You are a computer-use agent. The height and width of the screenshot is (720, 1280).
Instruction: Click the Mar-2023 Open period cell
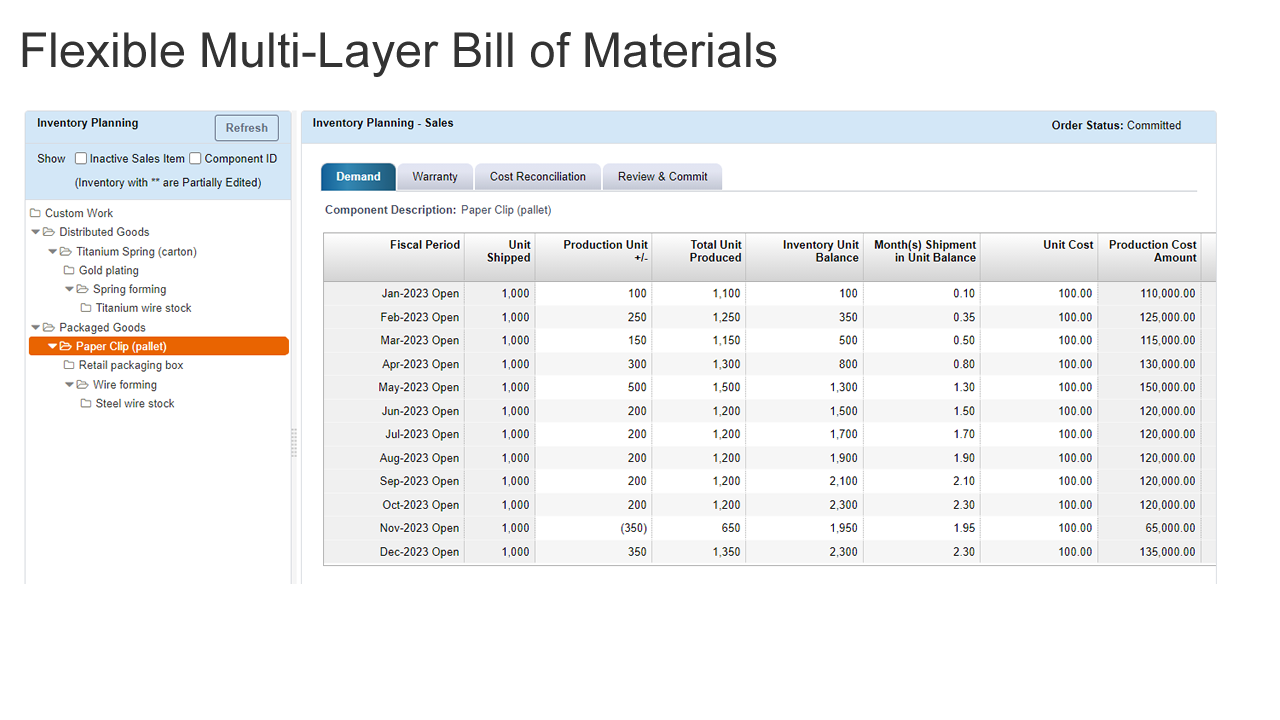click(x=394, y=341)
